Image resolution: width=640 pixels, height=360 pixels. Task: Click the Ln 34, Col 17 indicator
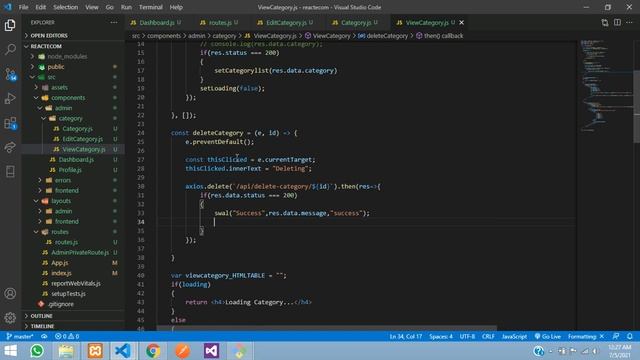[x=406, y=336]
